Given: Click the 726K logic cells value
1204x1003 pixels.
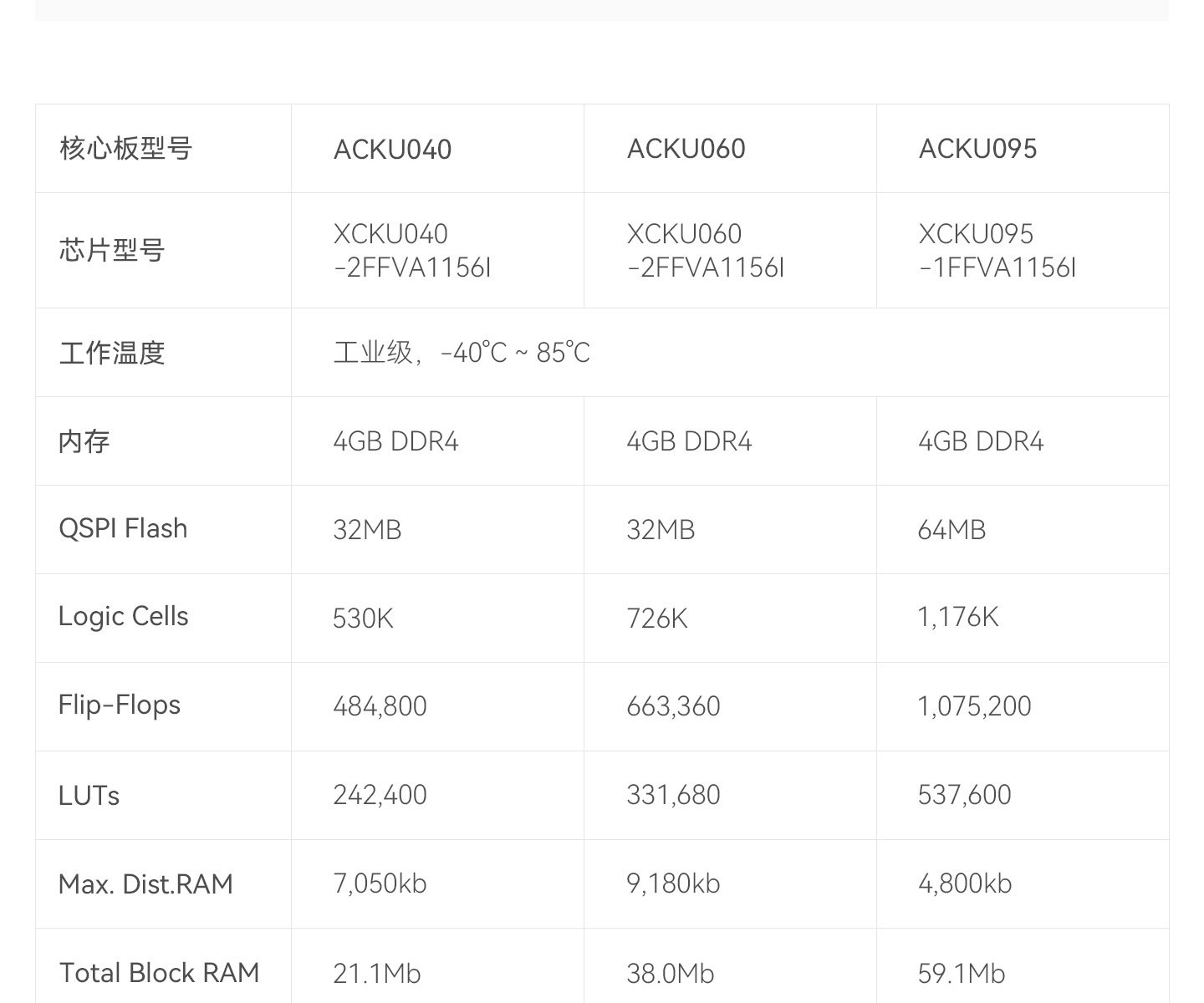Looking at the screenshot, I should pyautogui.click(x=657, y=619).
